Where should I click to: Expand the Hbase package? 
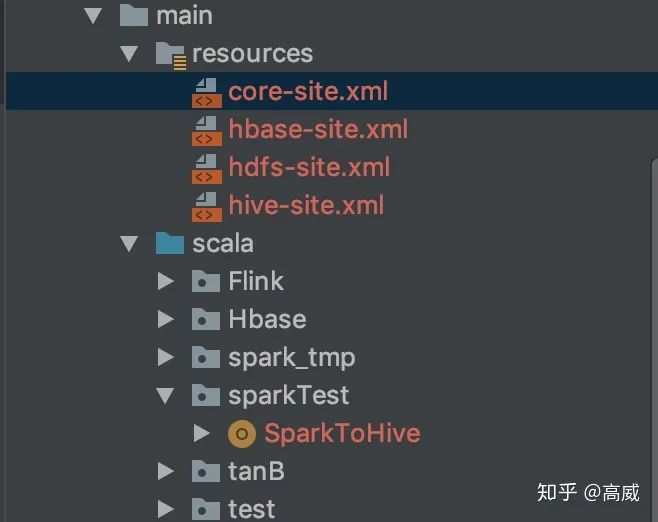(x=166, y=319)
